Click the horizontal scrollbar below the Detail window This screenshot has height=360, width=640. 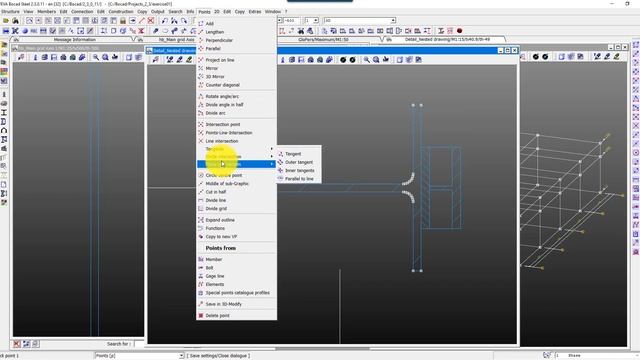(x=322, y=349)
